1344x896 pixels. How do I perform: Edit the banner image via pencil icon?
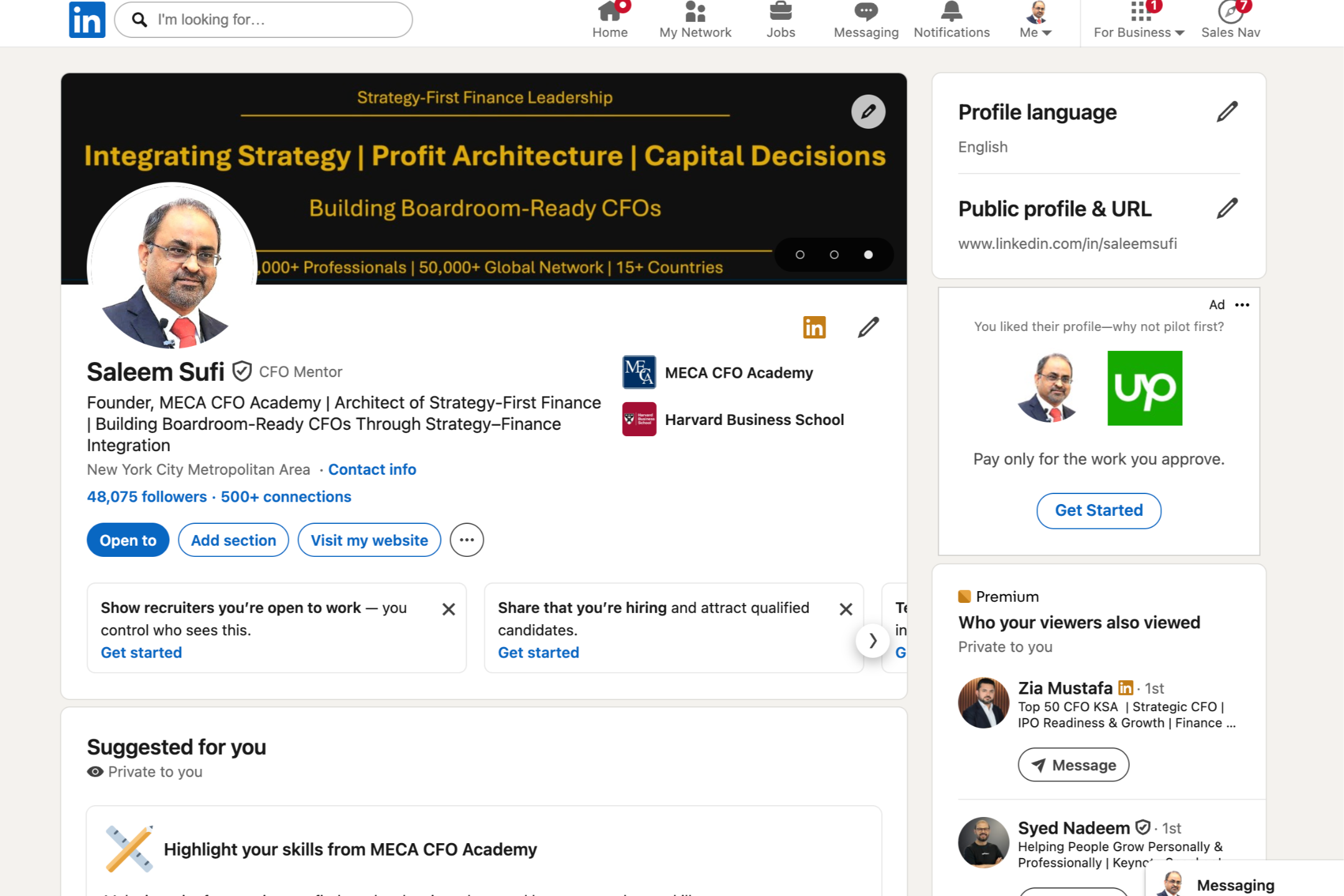[868, 112]
